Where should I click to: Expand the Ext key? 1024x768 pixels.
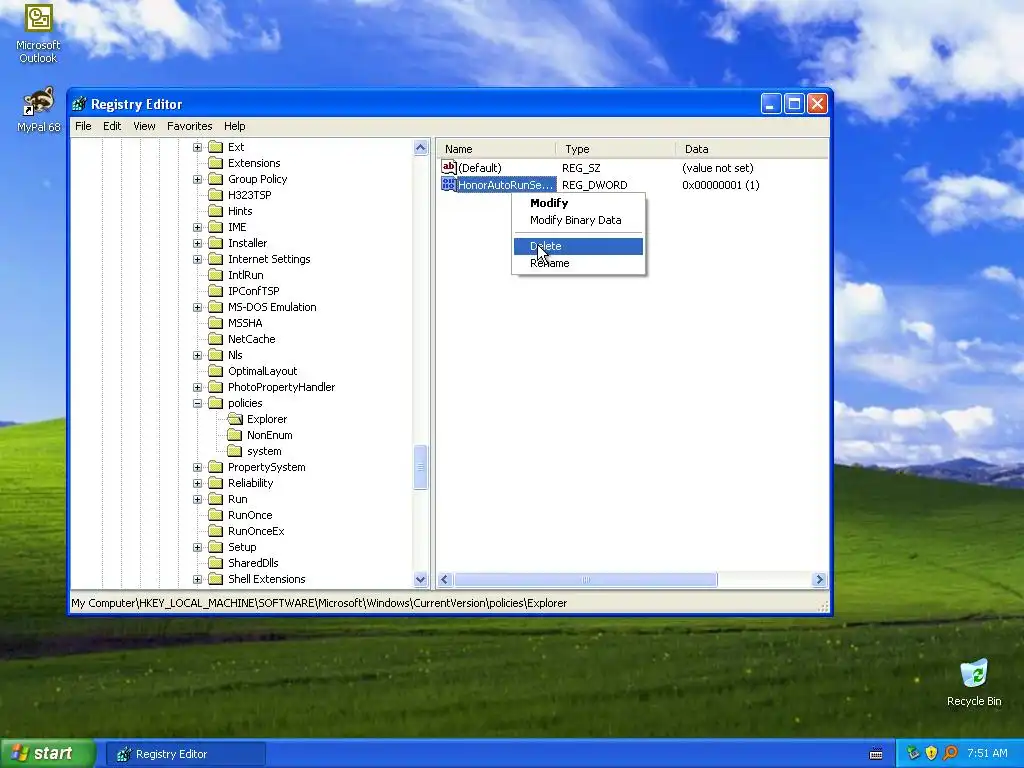pyautogui.click(x=197, y=148)
